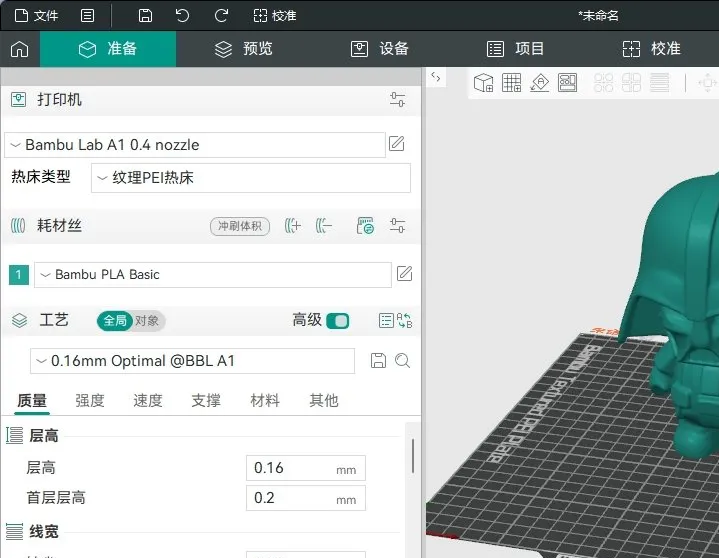
Task: Click the 线宽 group heading
Action: (44, 532)
